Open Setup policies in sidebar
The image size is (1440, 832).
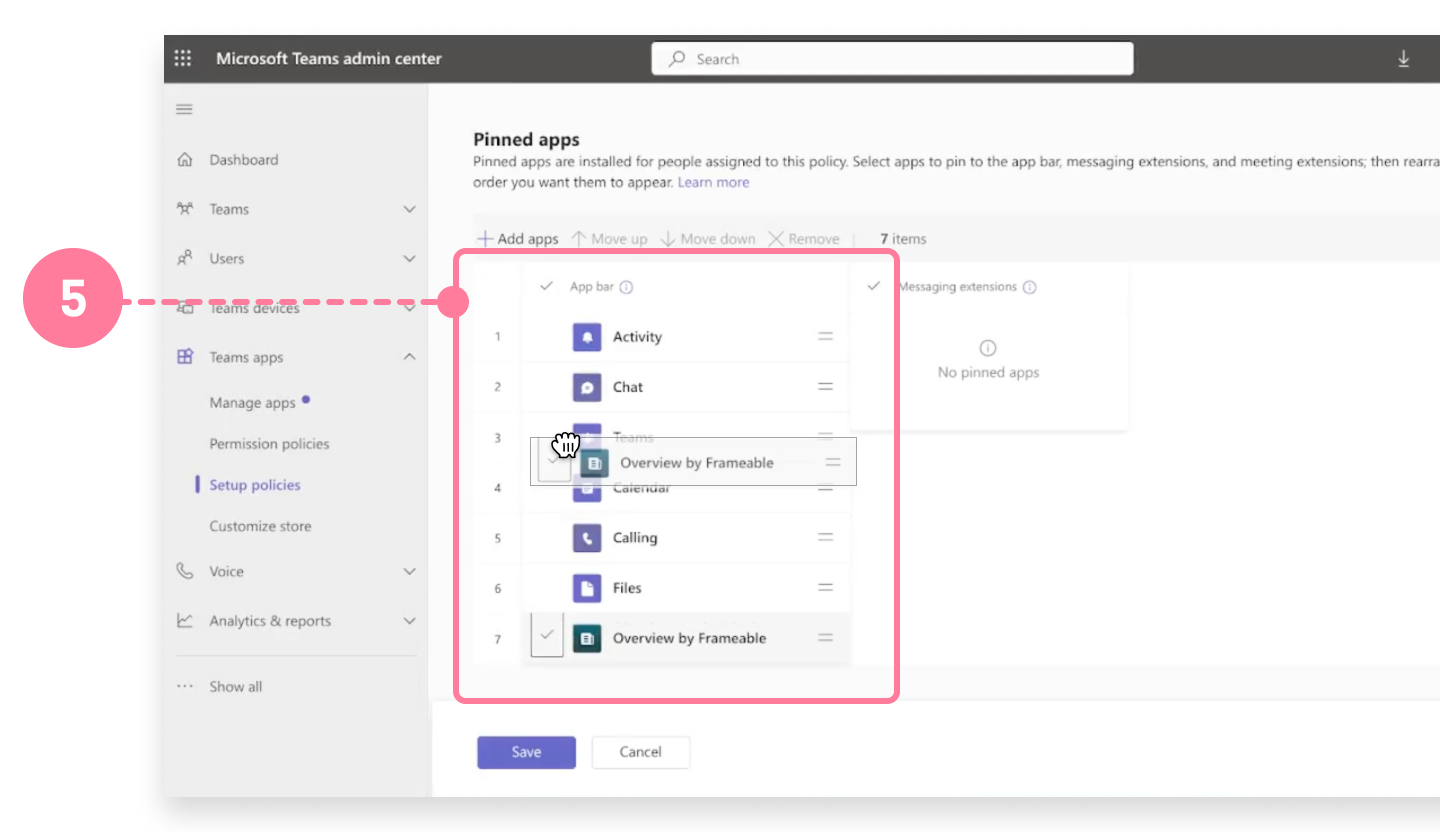(255, 485)
